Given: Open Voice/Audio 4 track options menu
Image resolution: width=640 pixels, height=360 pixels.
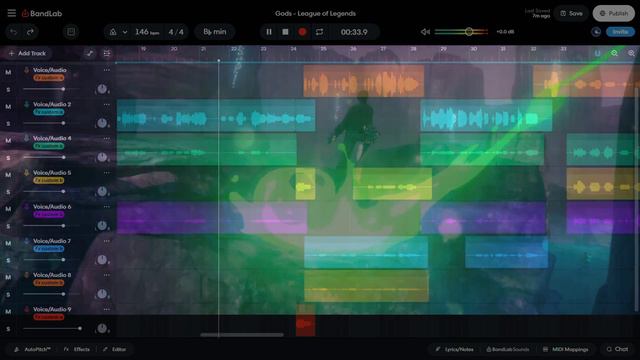Looking at the screenshot, I should click(107, 138).
